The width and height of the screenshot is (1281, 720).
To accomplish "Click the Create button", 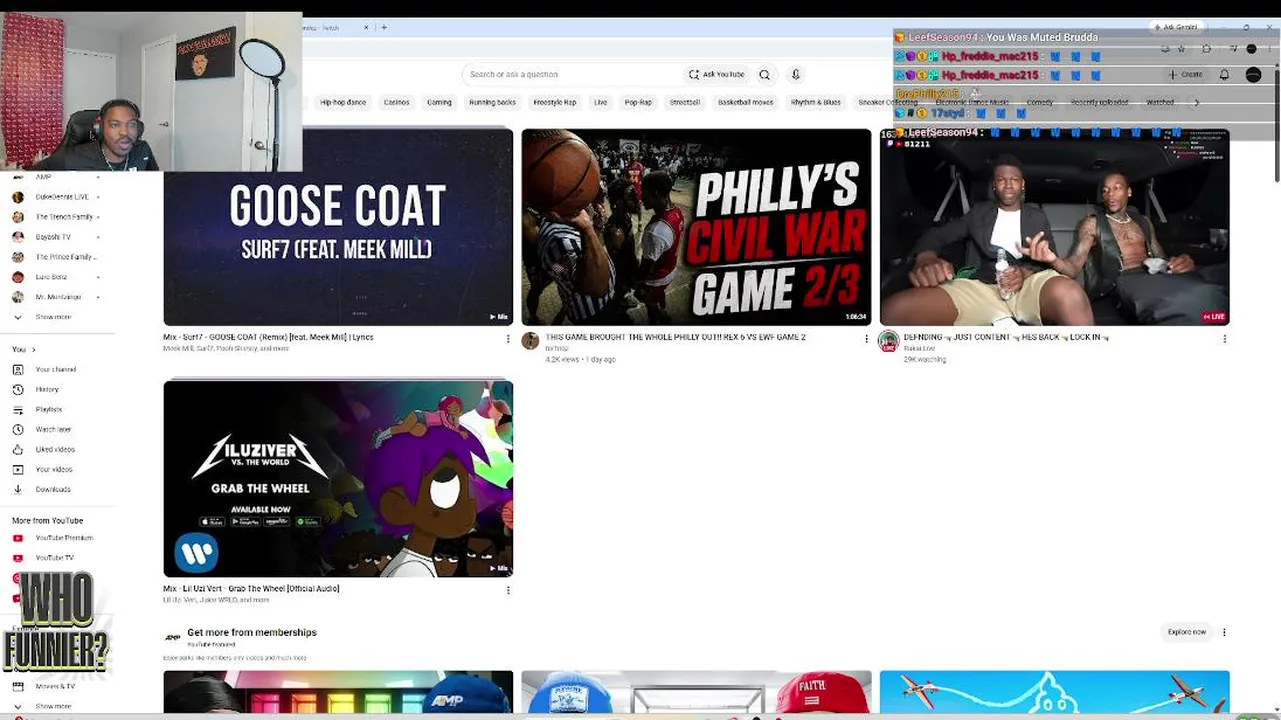I will 1185,74.
